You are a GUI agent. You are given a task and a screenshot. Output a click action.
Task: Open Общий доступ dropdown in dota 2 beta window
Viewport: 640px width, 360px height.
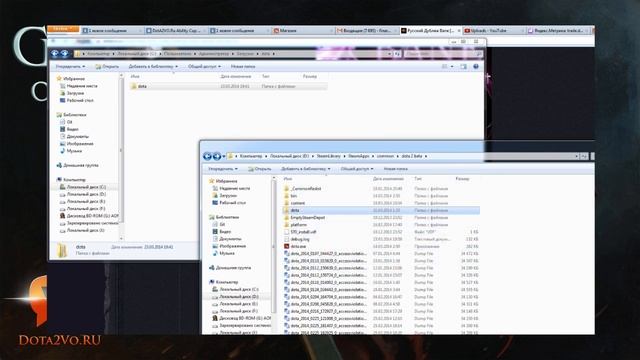357,169
